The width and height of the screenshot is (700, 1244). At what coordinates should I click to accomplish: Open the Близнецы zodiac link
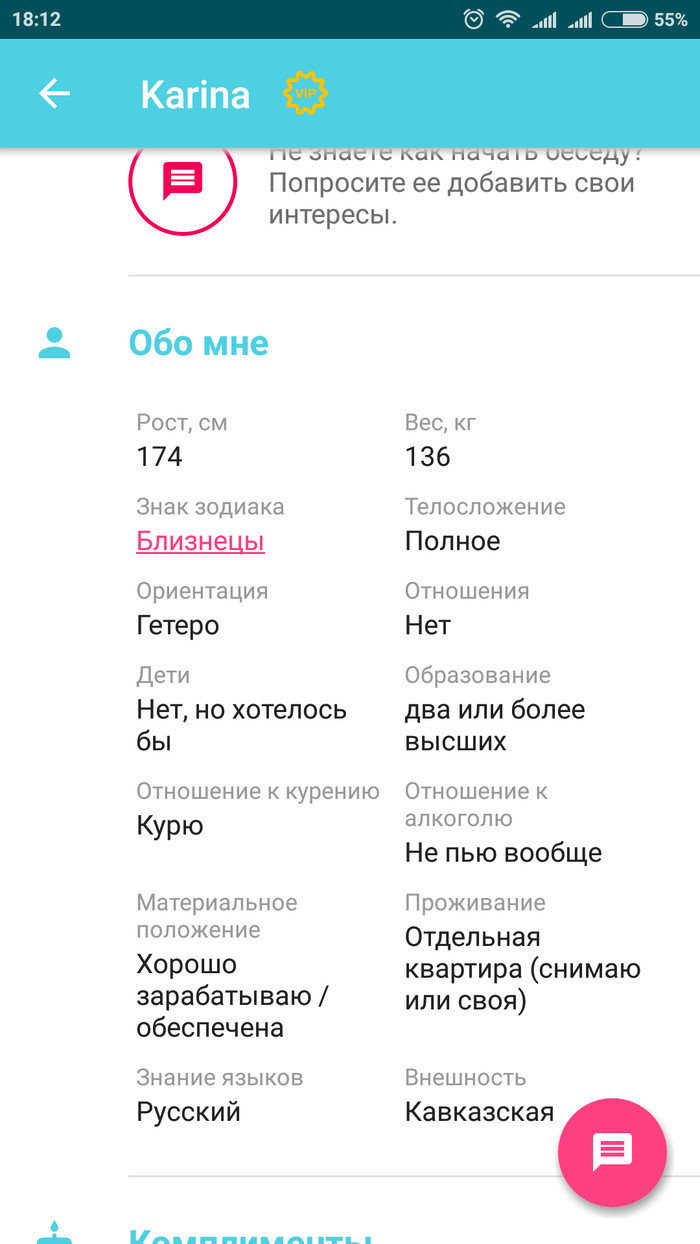point(200,541)
